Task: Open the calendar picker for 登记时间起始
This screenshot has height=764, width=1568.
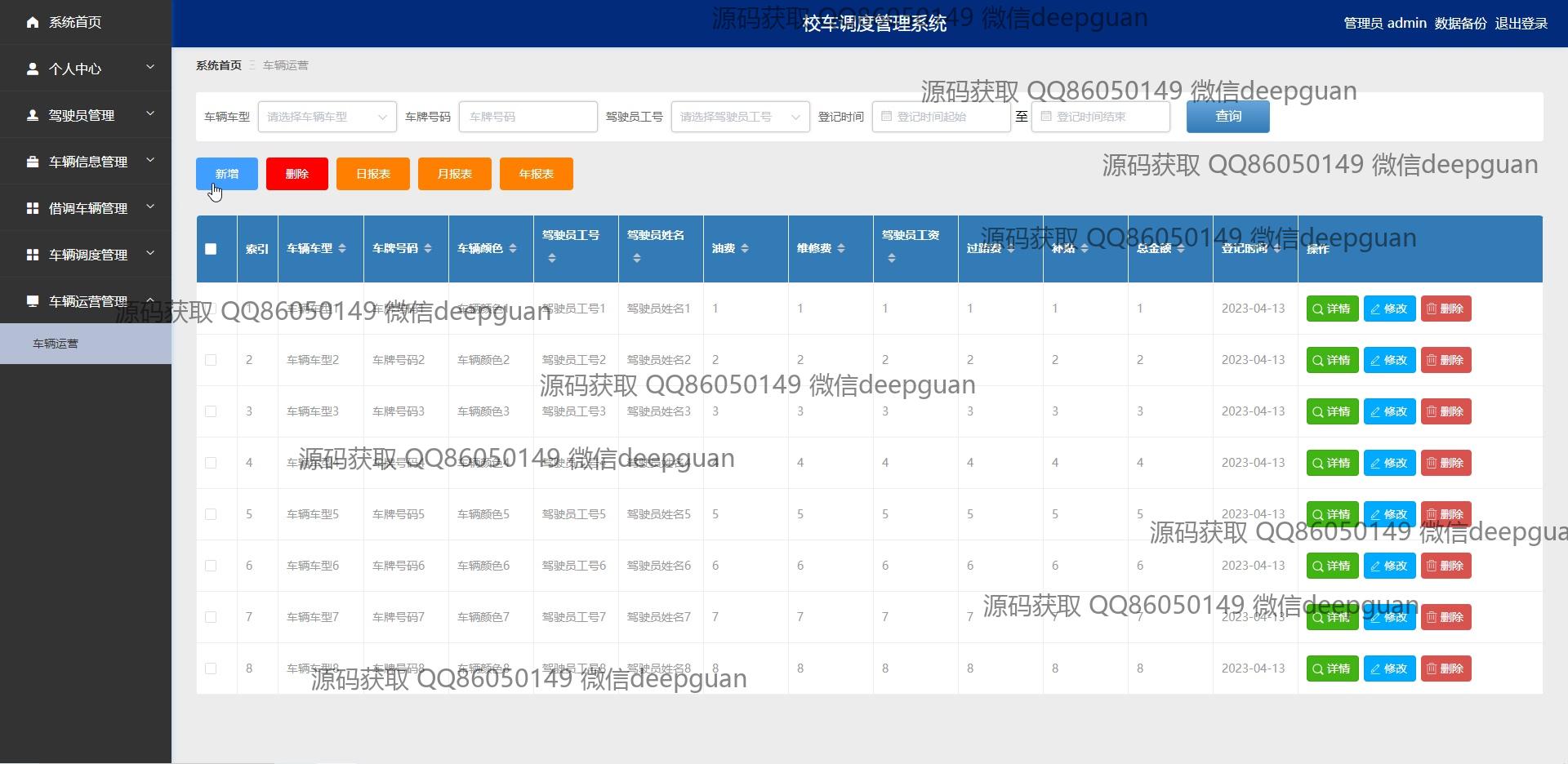Action: tap(889, 116)
